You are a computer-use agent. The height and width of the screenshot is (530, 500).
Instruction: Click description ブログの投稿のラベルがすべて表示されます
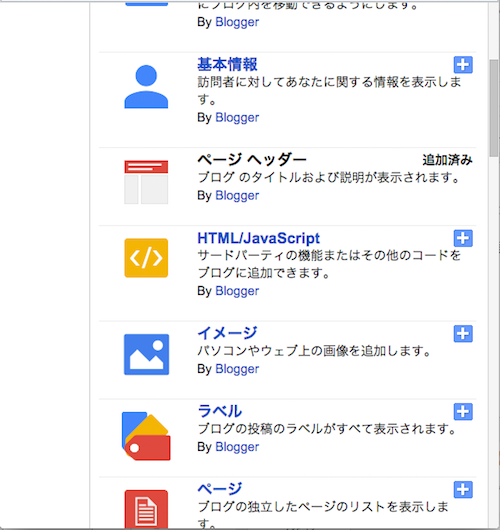327,429
